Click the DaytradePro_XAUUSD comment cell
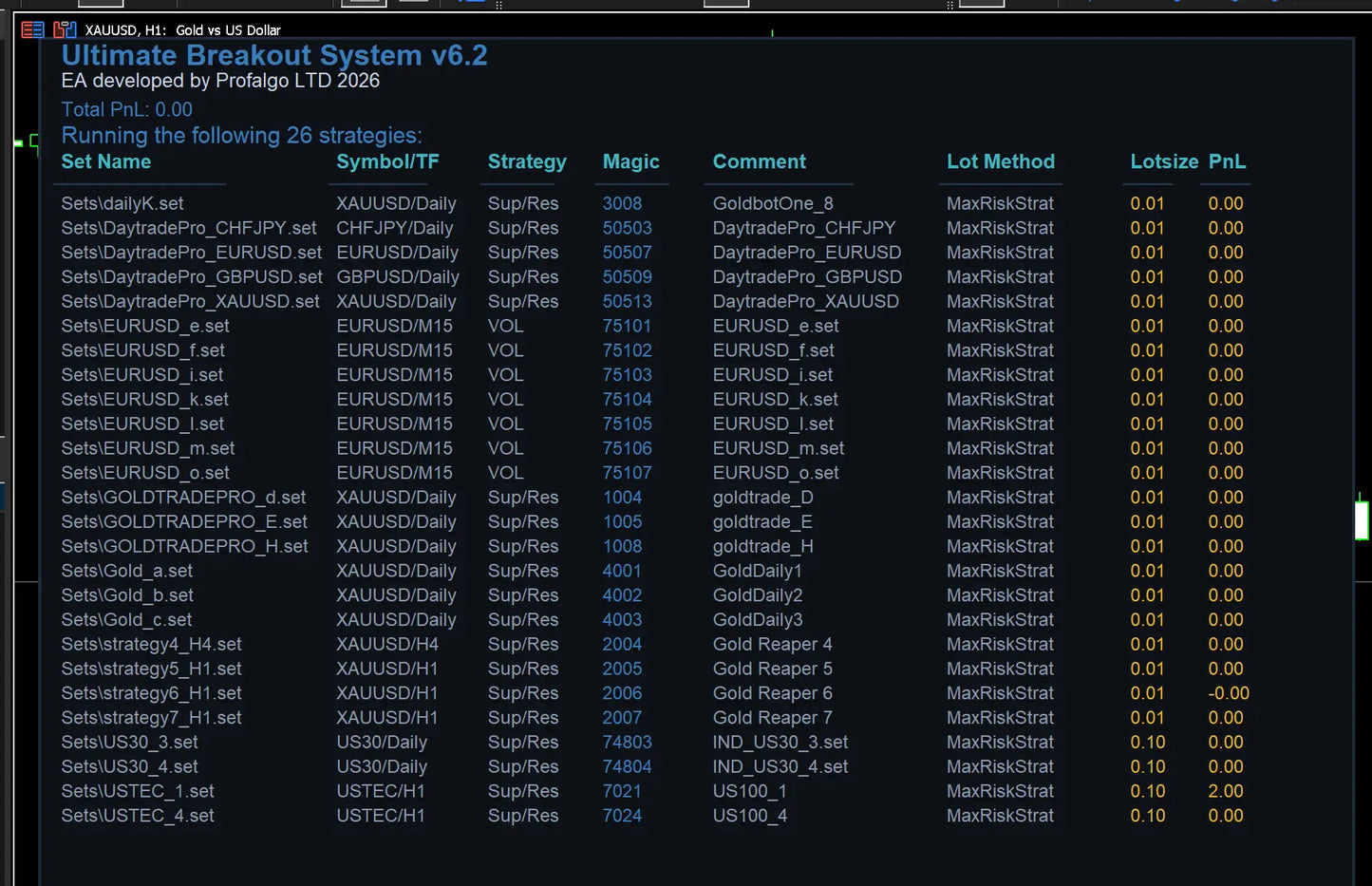Screen dimensions: 1372x886 pos(806,301)
